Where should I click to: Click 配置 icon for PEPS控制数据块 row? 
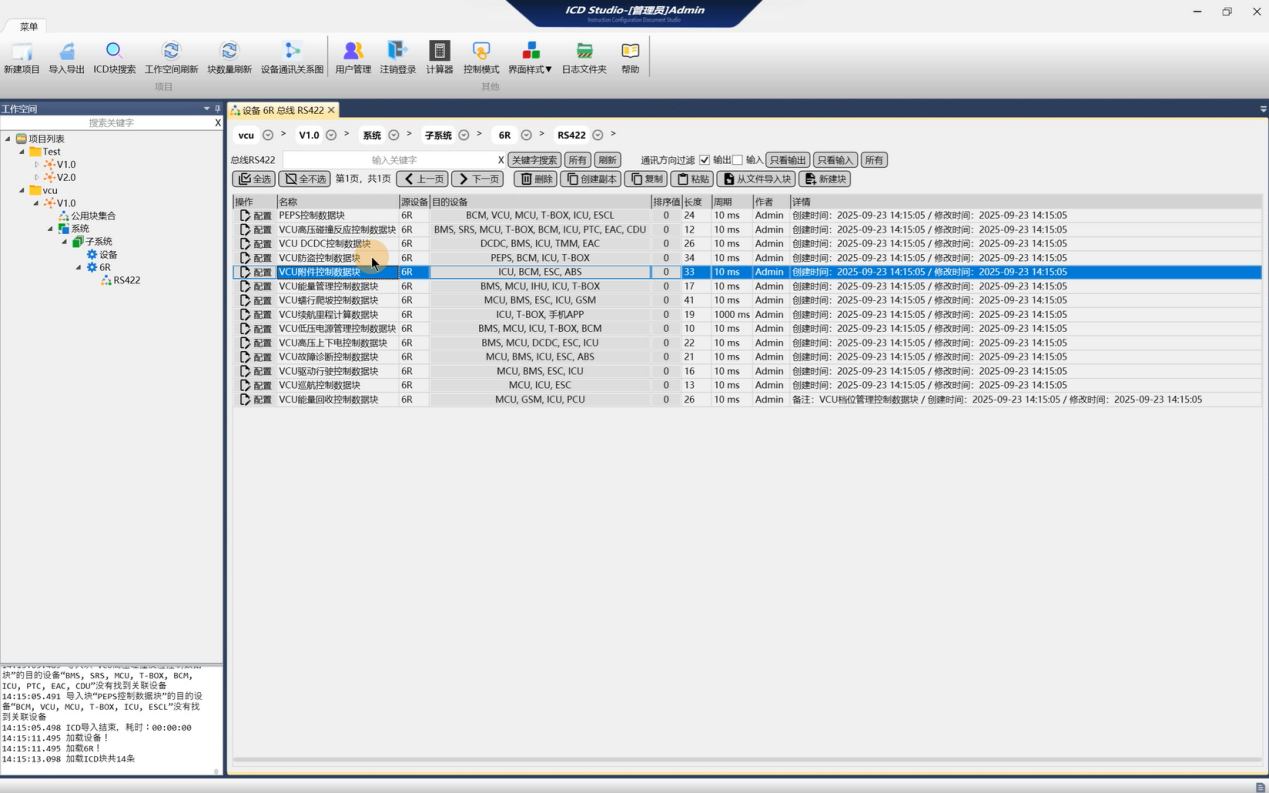[246, 215]
